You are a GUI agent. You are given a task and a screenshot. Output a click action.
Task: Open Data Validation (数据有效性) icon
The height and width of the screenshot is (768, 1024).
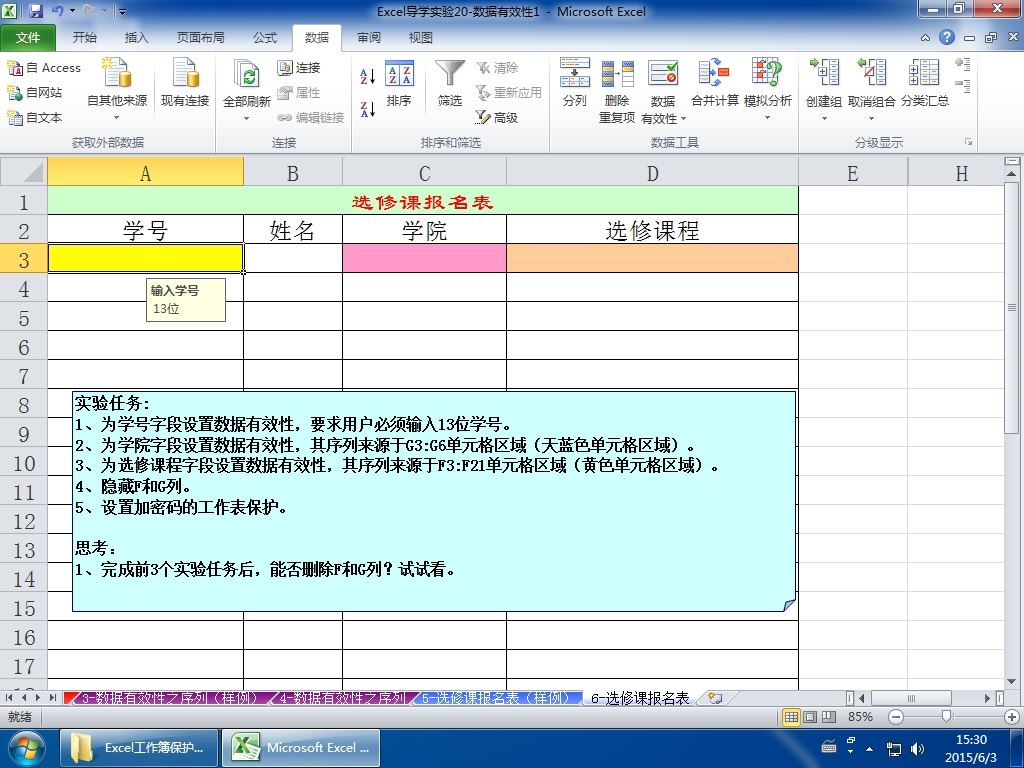pyautogui.click(x=663, y=73)
